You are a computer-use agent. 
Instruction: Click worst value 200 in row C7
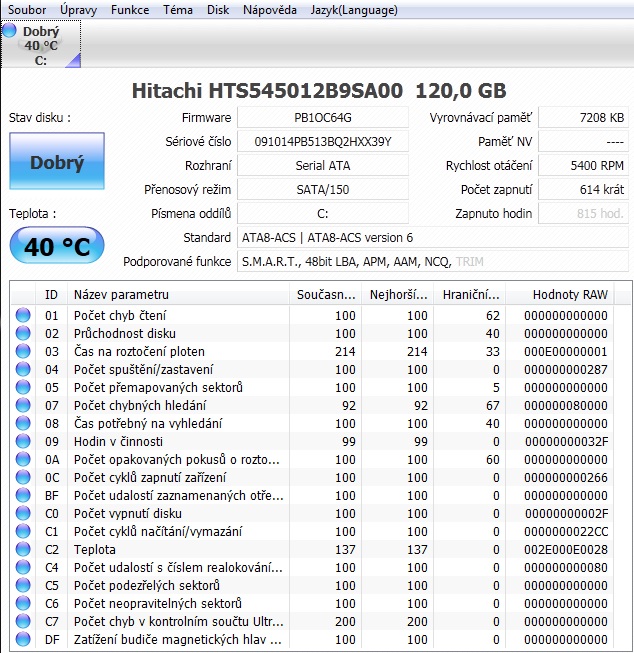click(x=417, y=622)
